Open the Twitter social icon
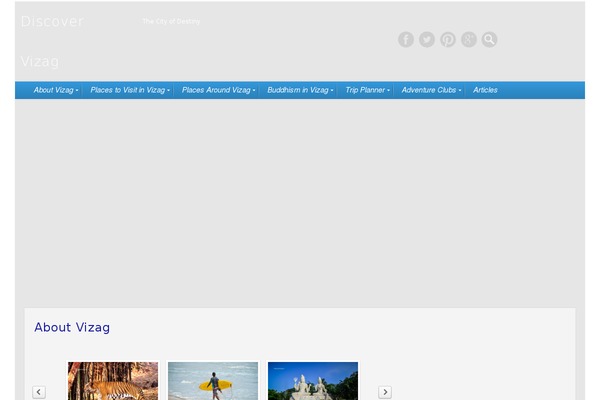 coord(427,39)
